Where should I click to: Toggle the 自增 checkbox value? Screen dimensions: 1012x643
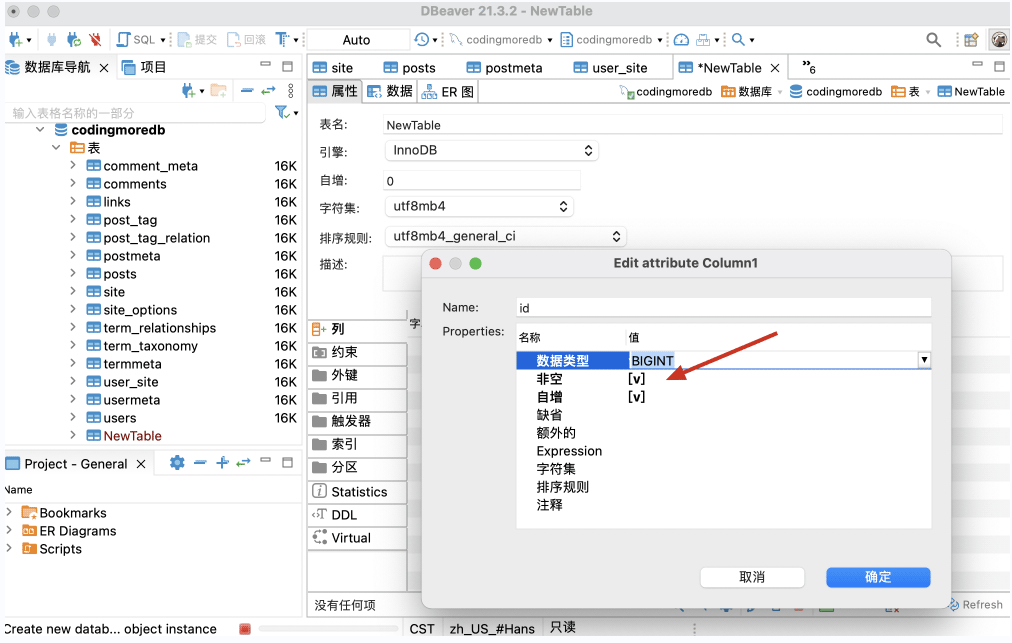636,397
